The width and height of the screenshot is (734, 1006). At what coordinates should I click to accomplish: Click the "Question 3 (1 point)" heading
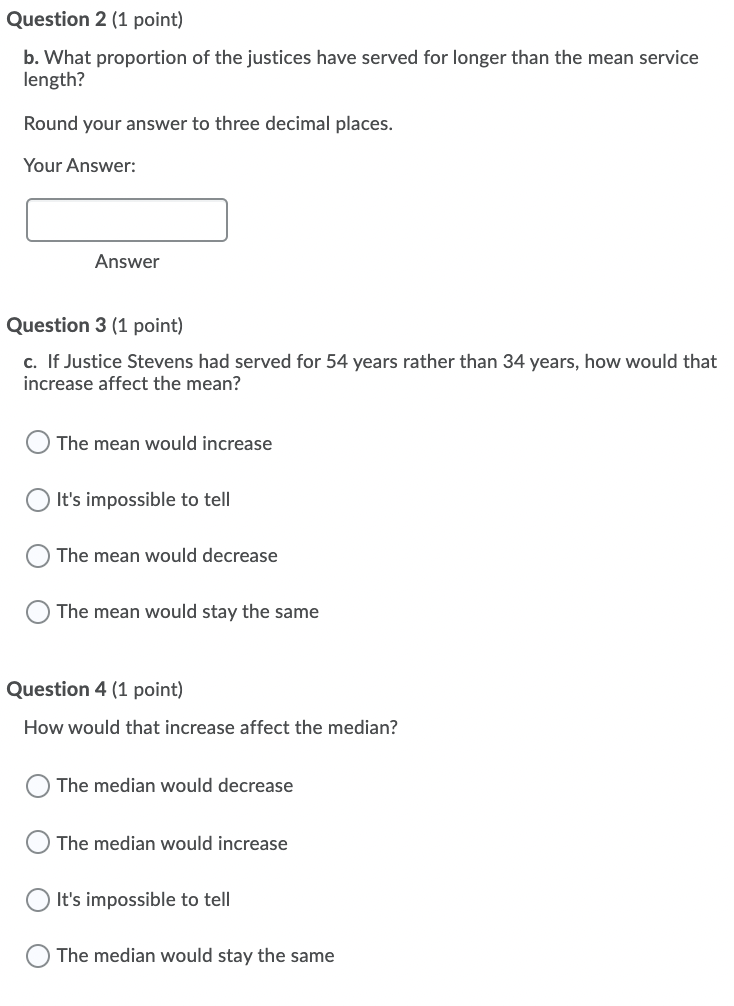95,324
